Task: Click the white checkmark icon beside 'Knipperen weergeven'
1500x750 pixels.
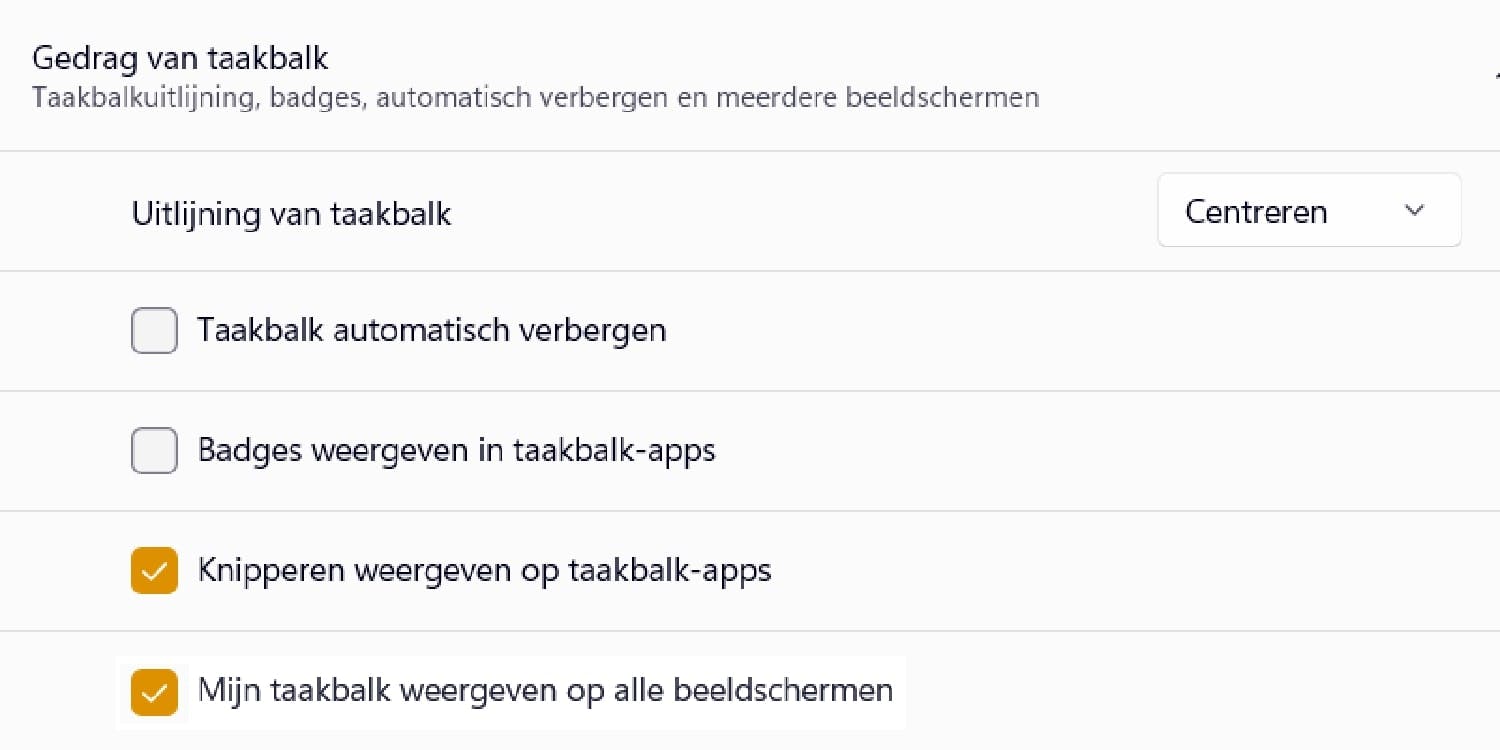Action: click(x=154, y=572)
